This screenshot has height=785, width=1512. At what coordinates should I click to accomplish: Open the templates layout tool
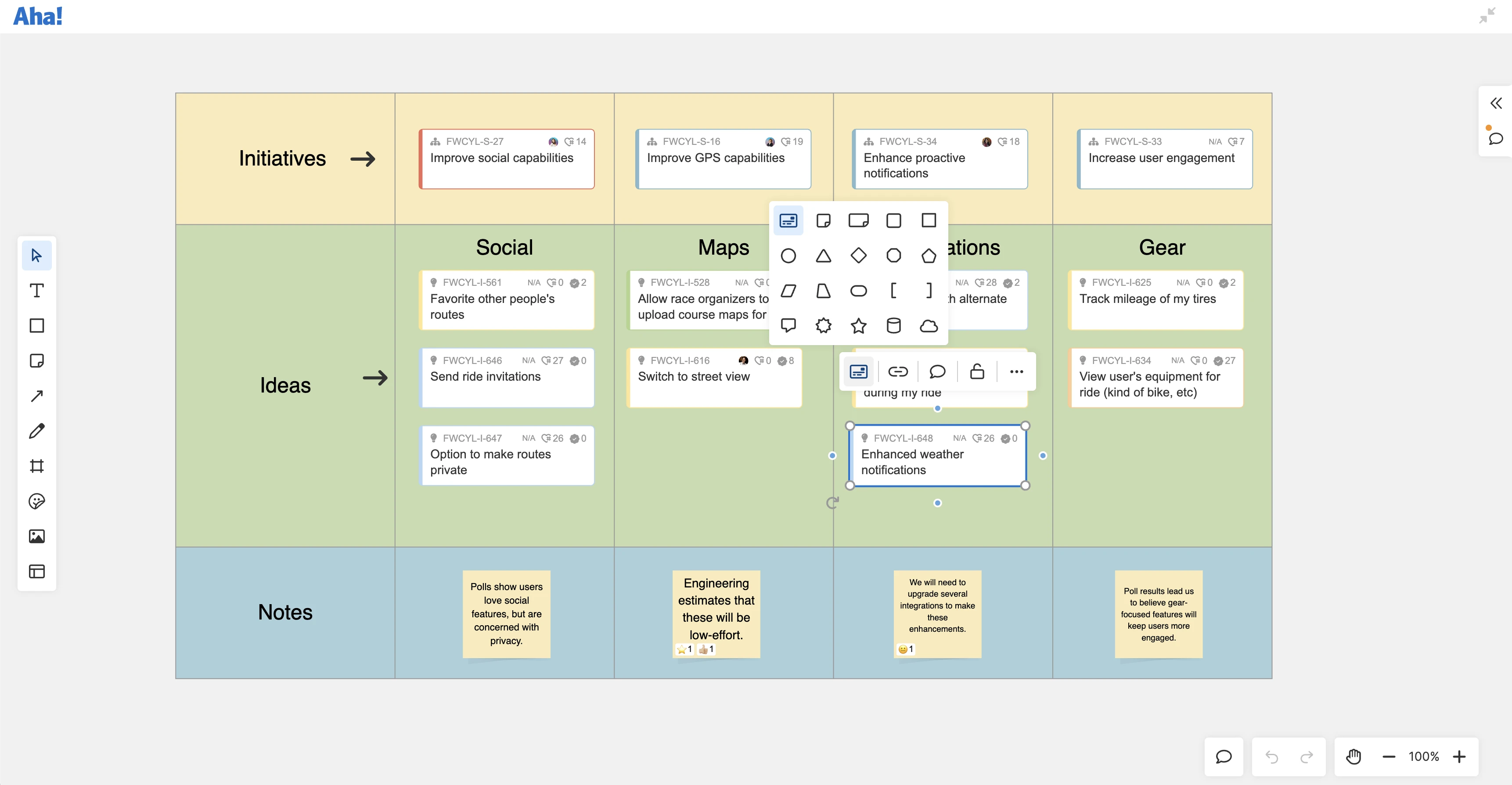[36, 571]
